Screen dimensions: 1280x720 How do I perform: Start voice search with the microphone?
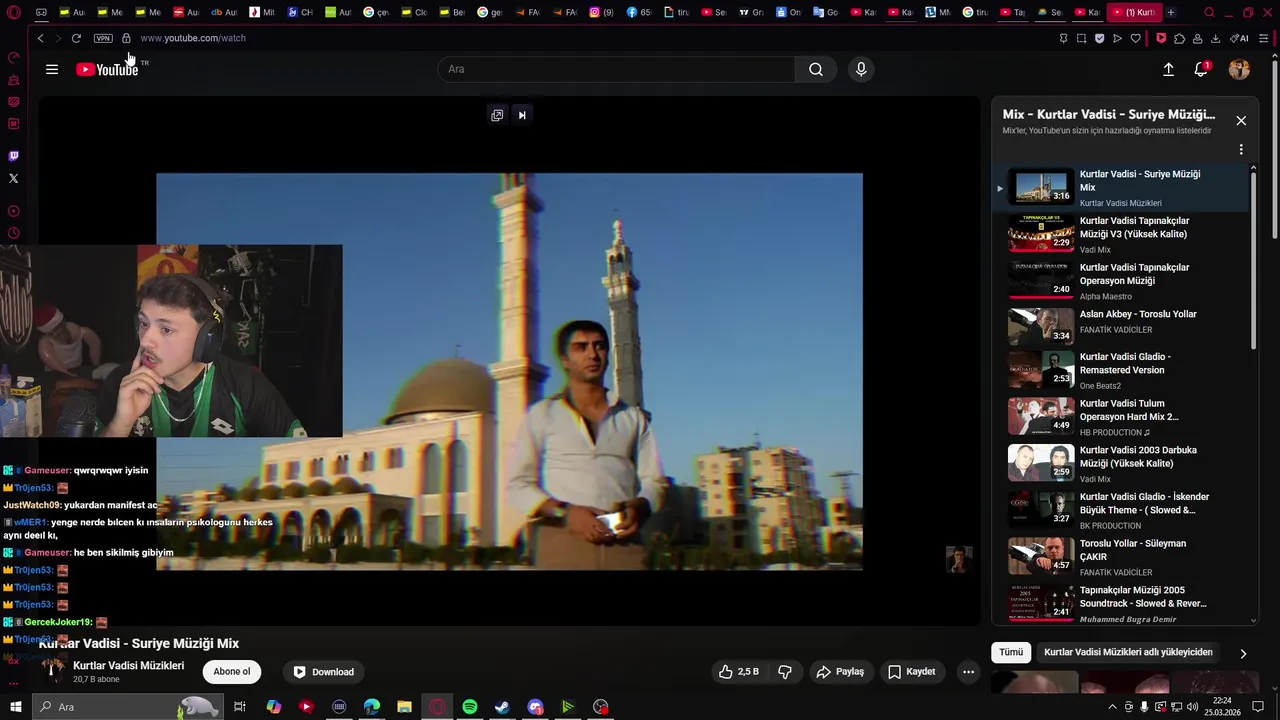(x=861, y=69)
